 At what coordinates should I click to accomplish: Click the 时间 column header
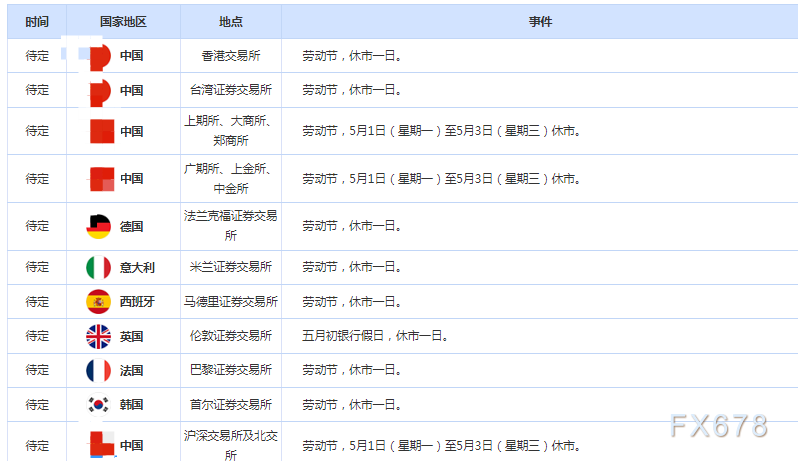pyautogui.click(x=37, y=21)
